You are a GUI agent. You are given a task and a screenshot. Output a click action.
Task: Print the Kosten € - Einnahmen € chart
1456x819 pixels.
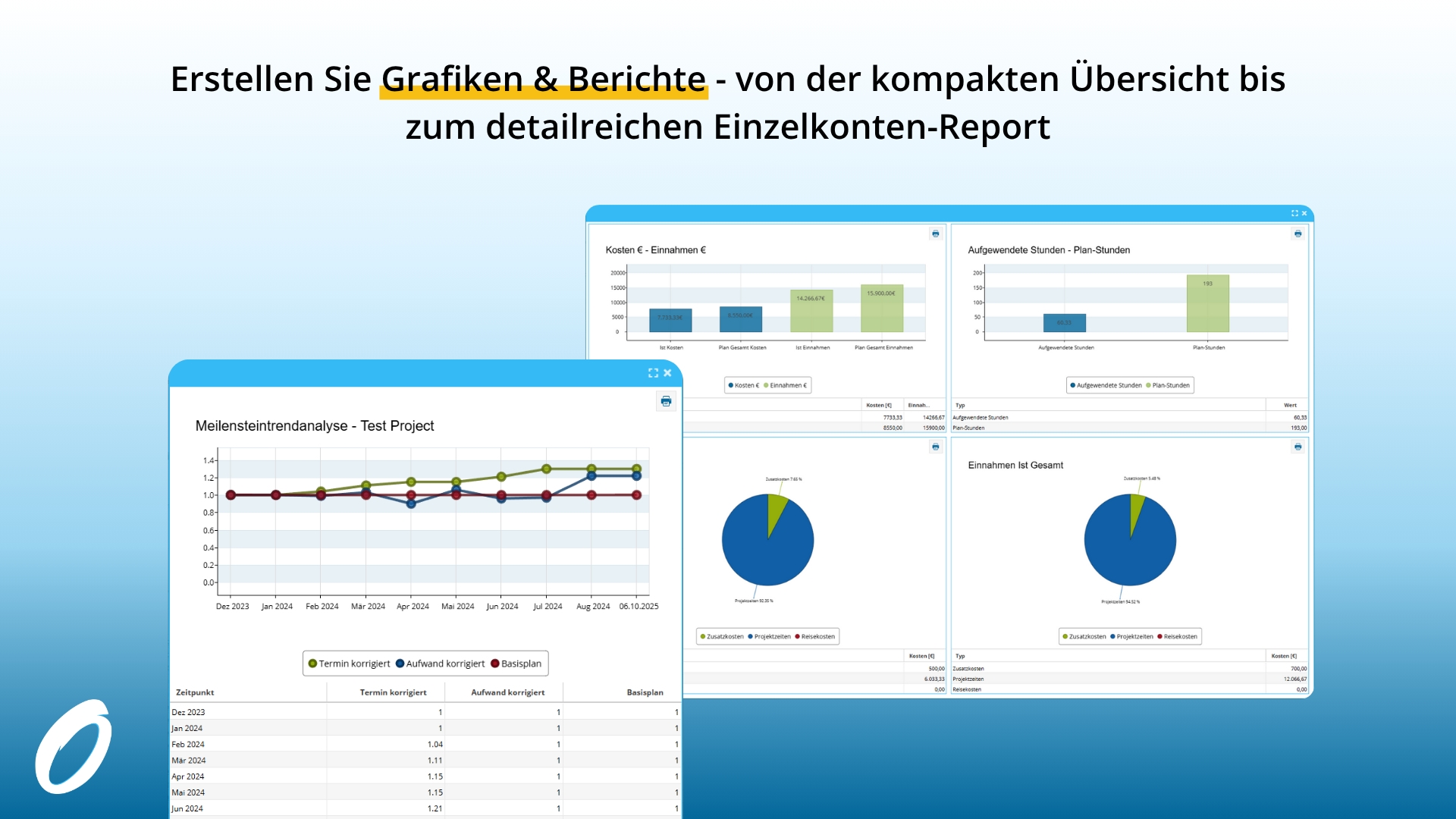pos(935,234)
